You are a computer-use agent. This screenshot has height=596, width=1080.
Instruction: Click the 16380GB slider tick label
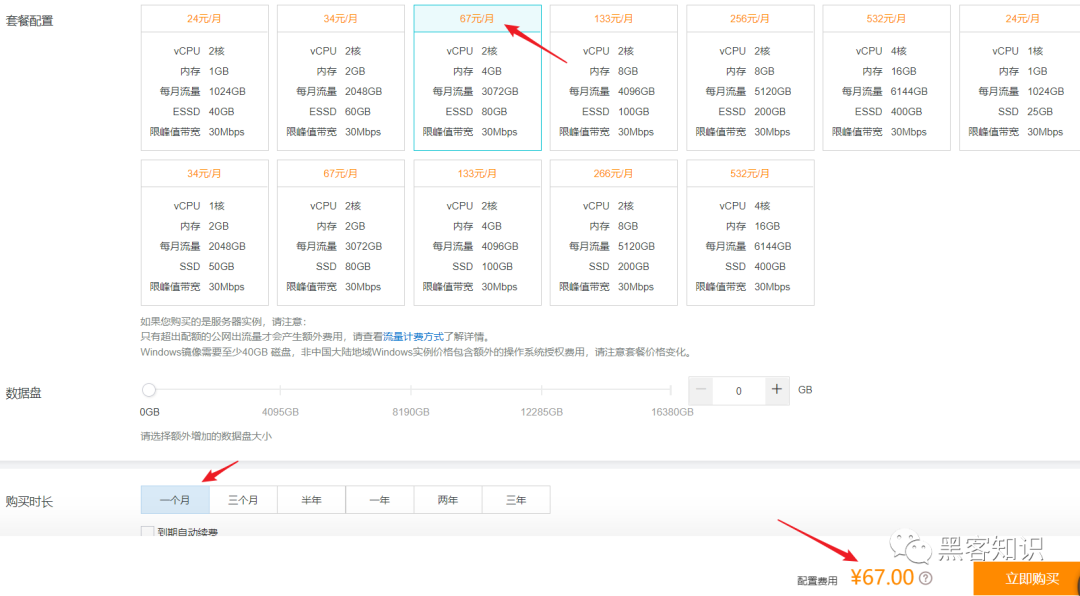click(x=672, y=412)
